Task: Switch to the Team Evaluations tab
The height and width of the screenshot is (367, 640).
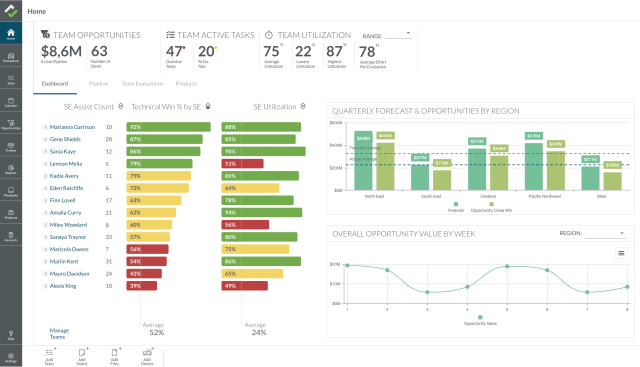Action: [x=142, y=84]
